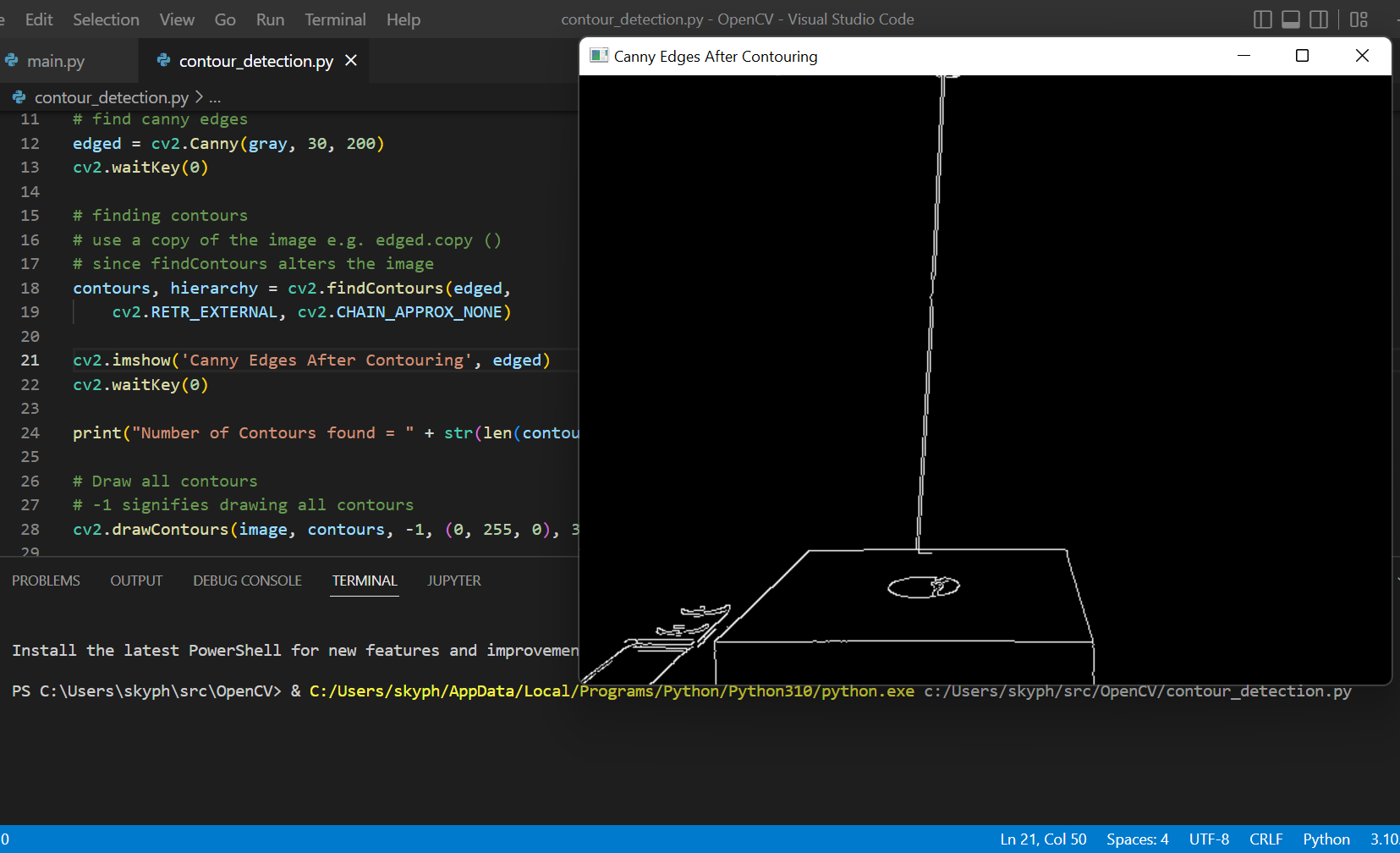Switch to main.py tab

55,61
